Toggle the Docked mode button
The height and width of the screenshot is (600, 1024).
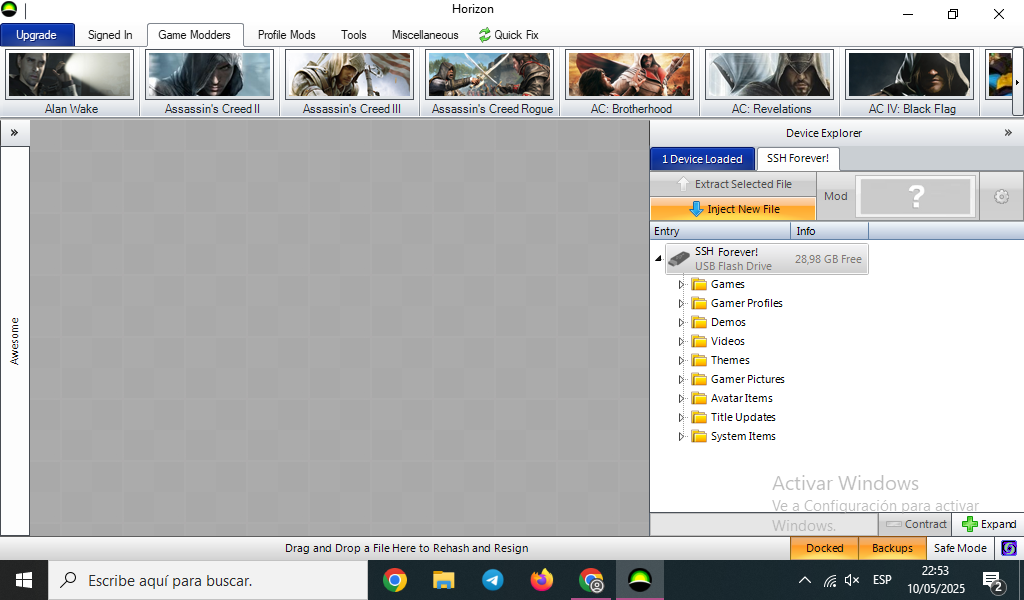click(x=824, y=548)
